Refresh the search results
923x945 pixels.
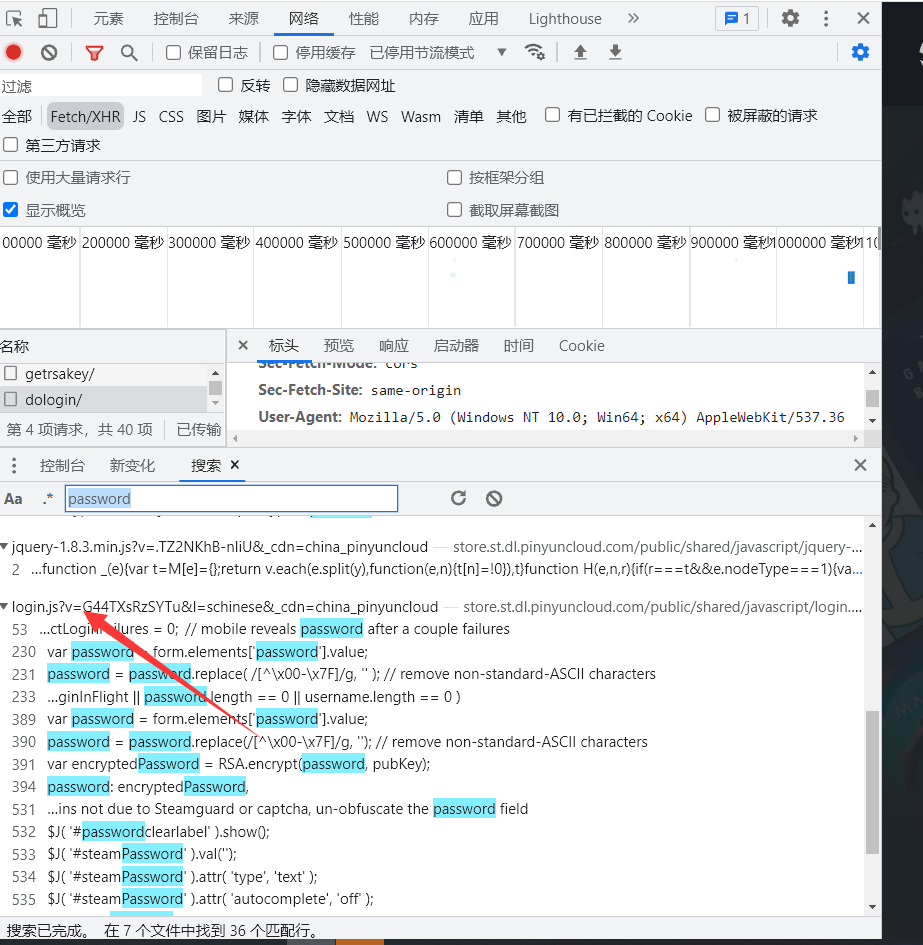[x=458, y=498]
